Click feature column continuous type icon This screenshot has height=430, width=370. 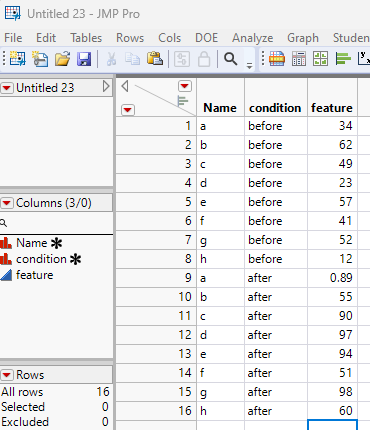point(6,275)
